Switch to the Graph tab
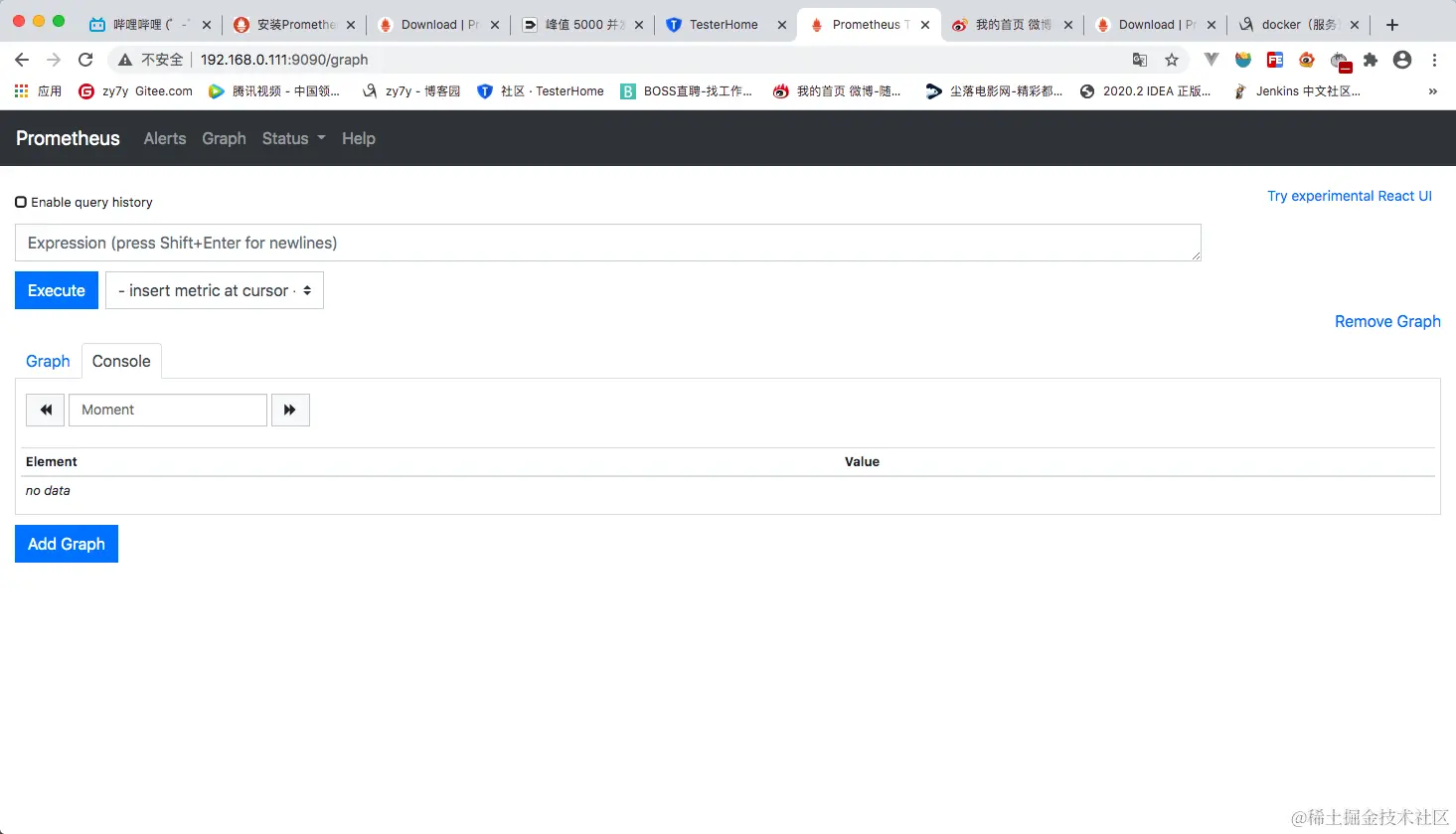Screen dimensions: 1456x834 click(x=48, y=361)
